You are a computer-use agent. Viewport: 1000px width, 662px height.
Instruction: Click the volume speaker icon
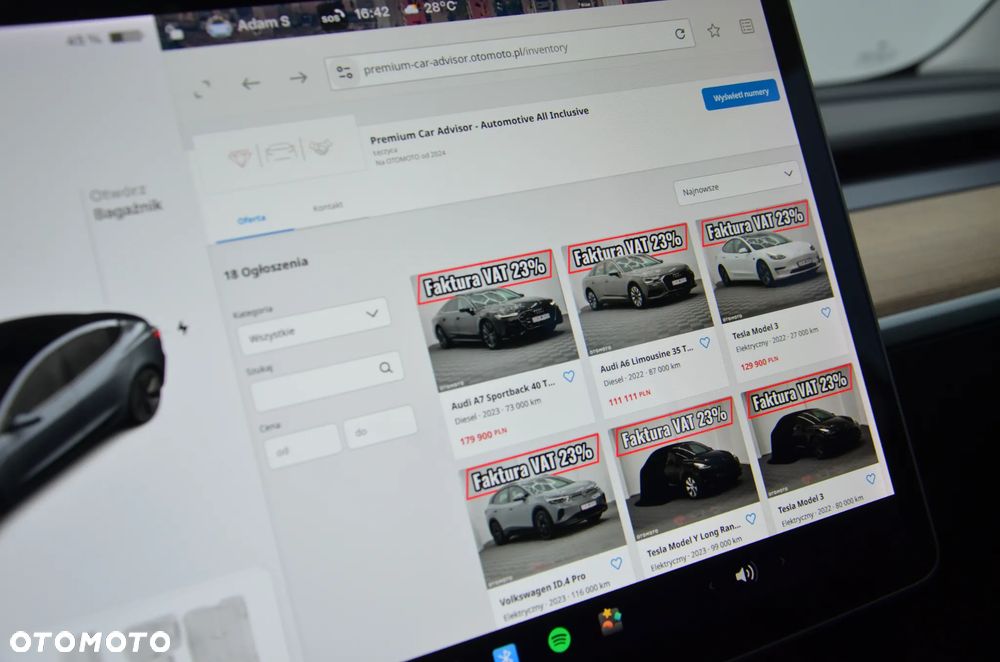point(745,573)
